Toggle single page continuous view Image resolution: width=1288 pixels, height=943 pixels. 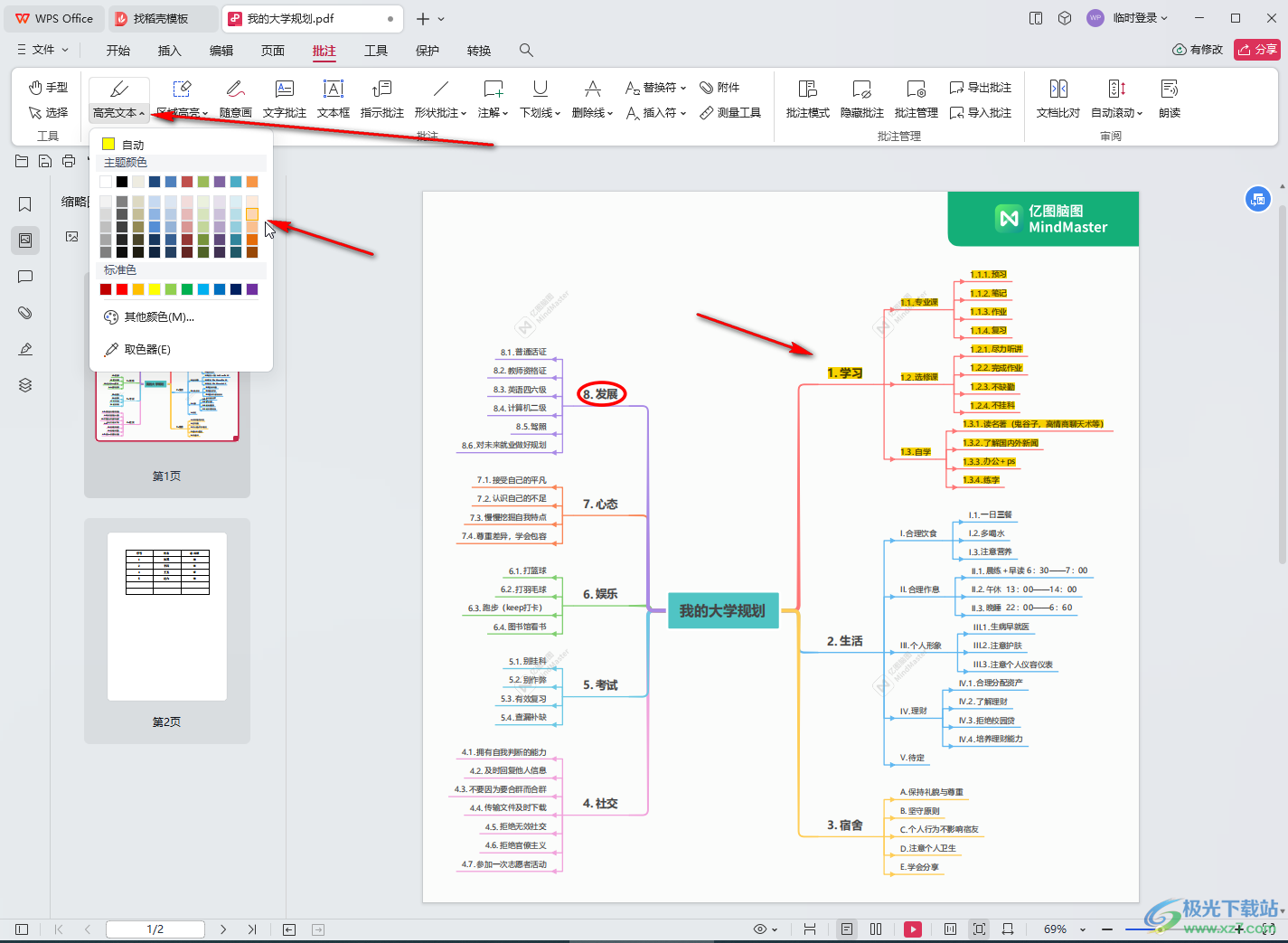[x=846, y=929]
